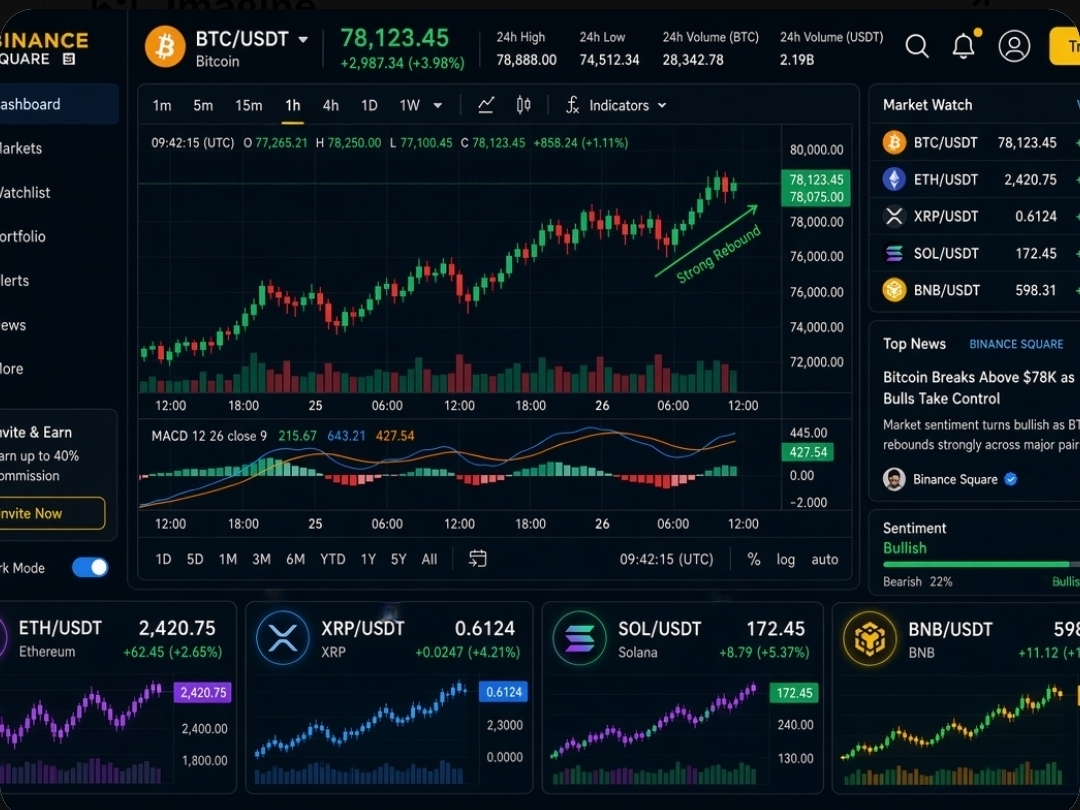Screen dimensions: 1080x810
Task: Select the 15m timeframe
Action: [x=249, y=105]
